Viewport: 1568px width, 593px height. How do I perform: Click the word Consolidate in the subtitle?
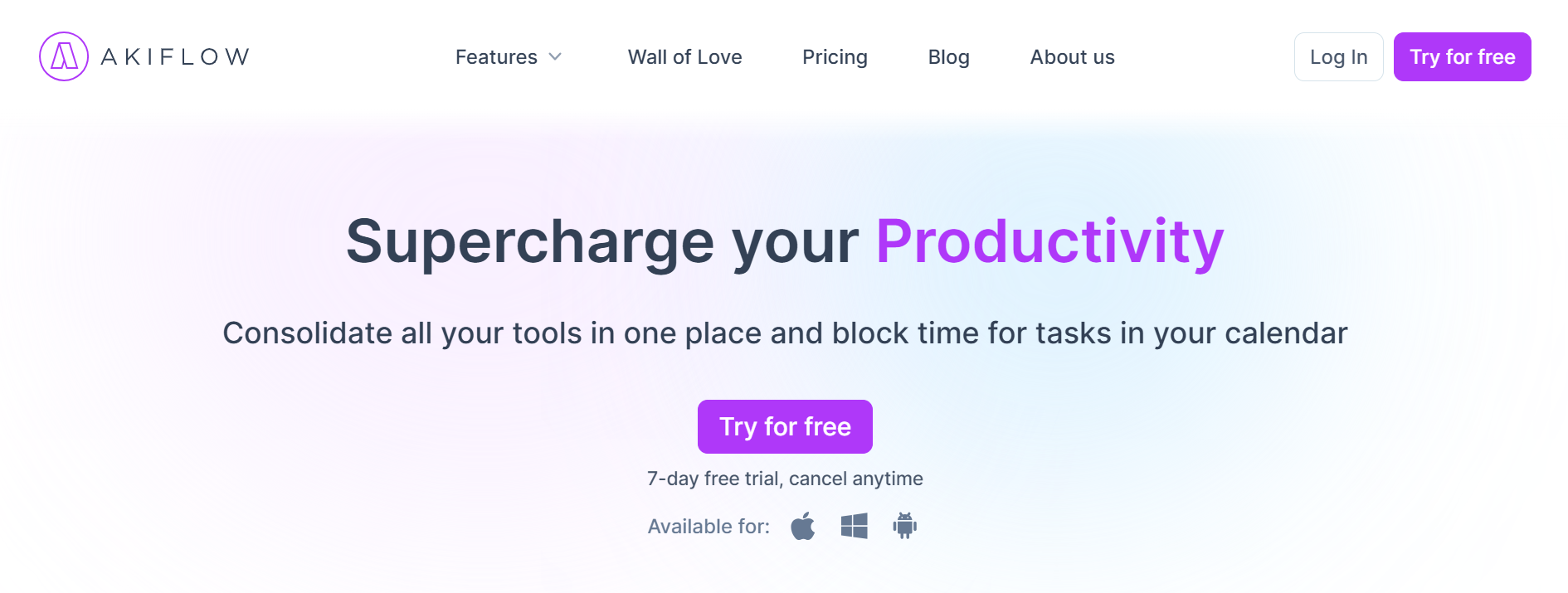click(x=307, y=333)
